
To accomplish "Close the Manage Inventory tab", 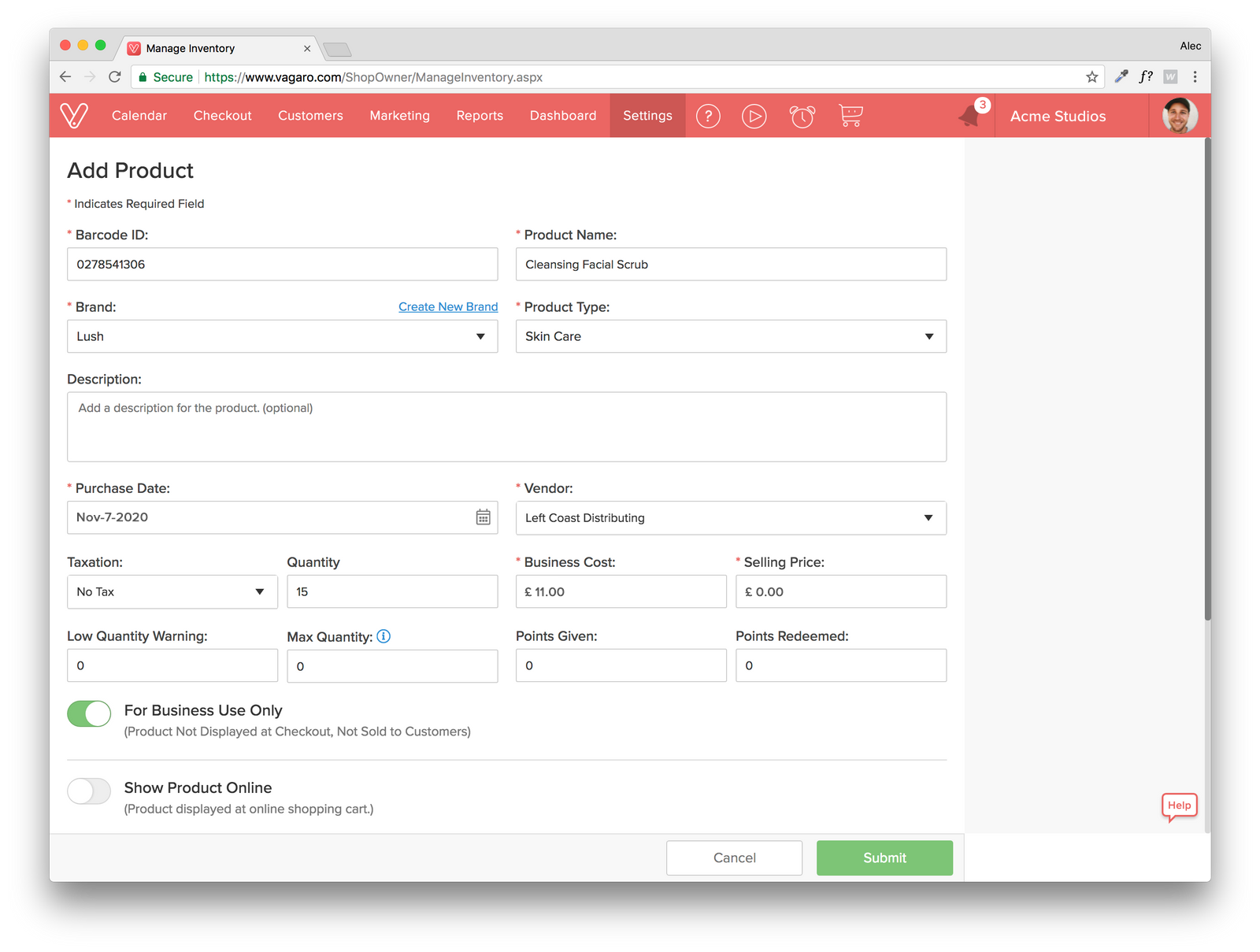I will pos(307,49).
